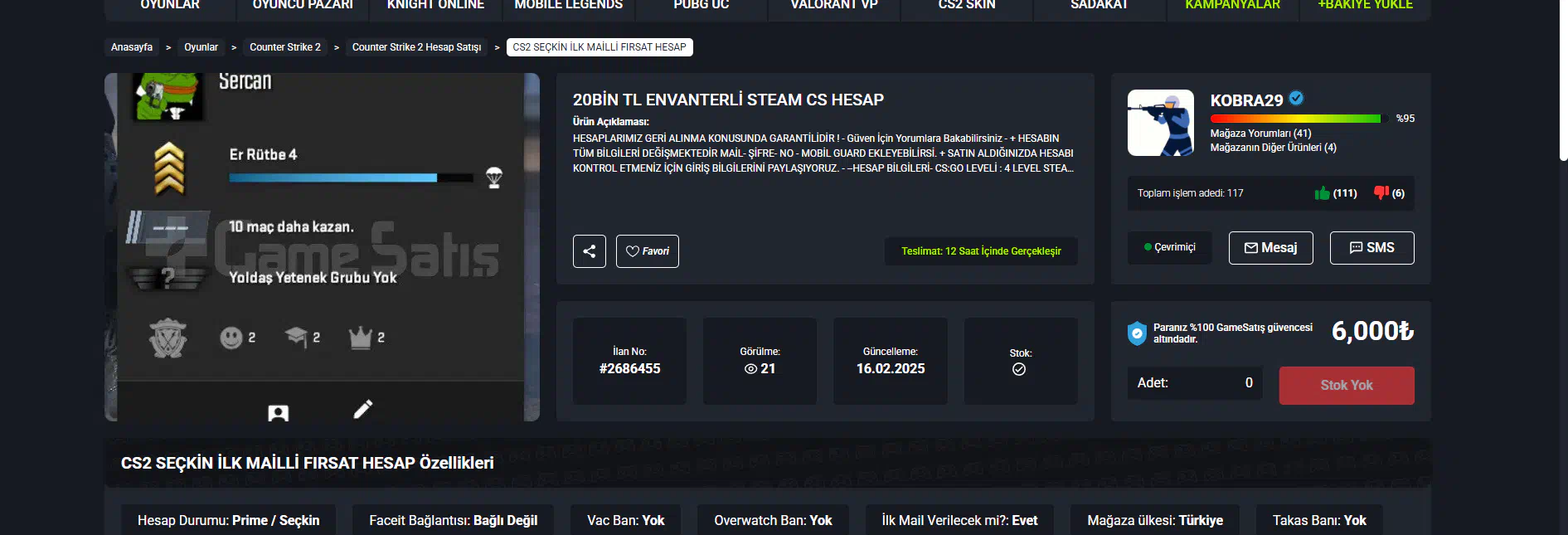Click the share icon button
Viewport: 1568px width, 535px height.
point(590,251)
